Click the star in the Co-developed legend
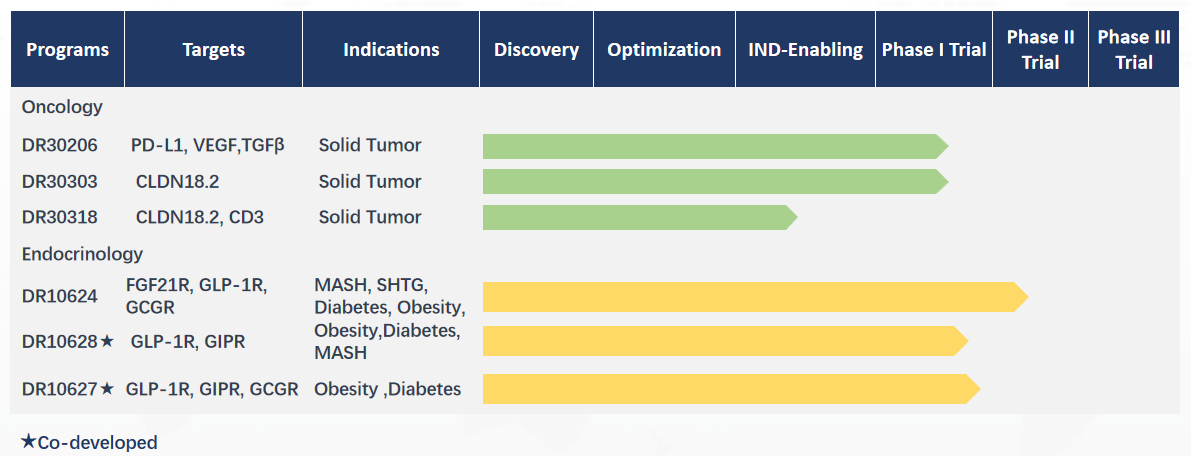Image resolution: width=1191 pixels, height=456 pixels. click(28, 442)
